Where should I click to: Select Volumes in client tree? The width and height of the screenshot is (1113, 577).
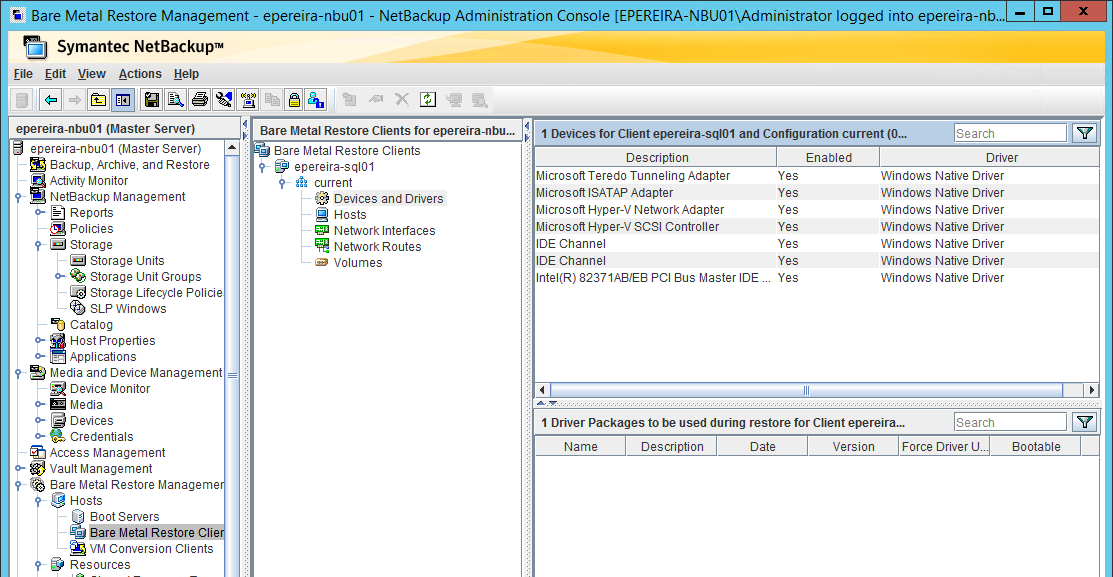click(x=358, y=263)
